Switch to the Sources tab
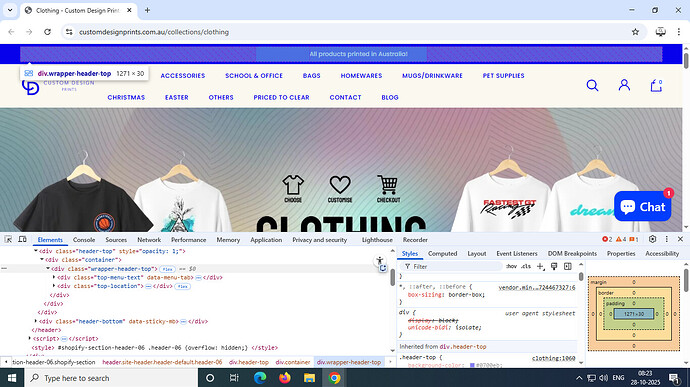 pyautogui.click(x=116, y=240)
